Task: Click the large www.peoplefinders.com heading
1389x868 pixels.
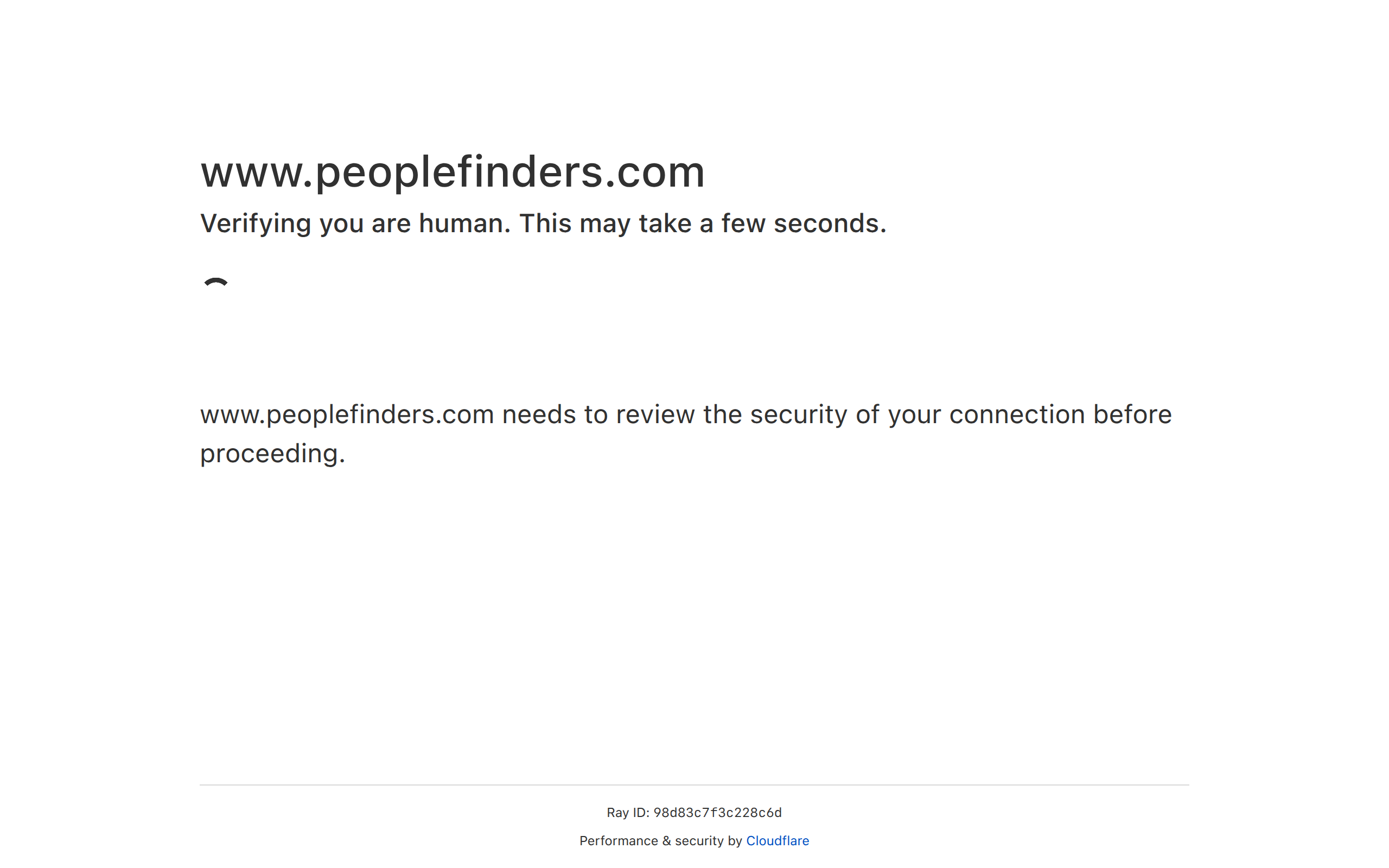Action: (x=453, y=171)
